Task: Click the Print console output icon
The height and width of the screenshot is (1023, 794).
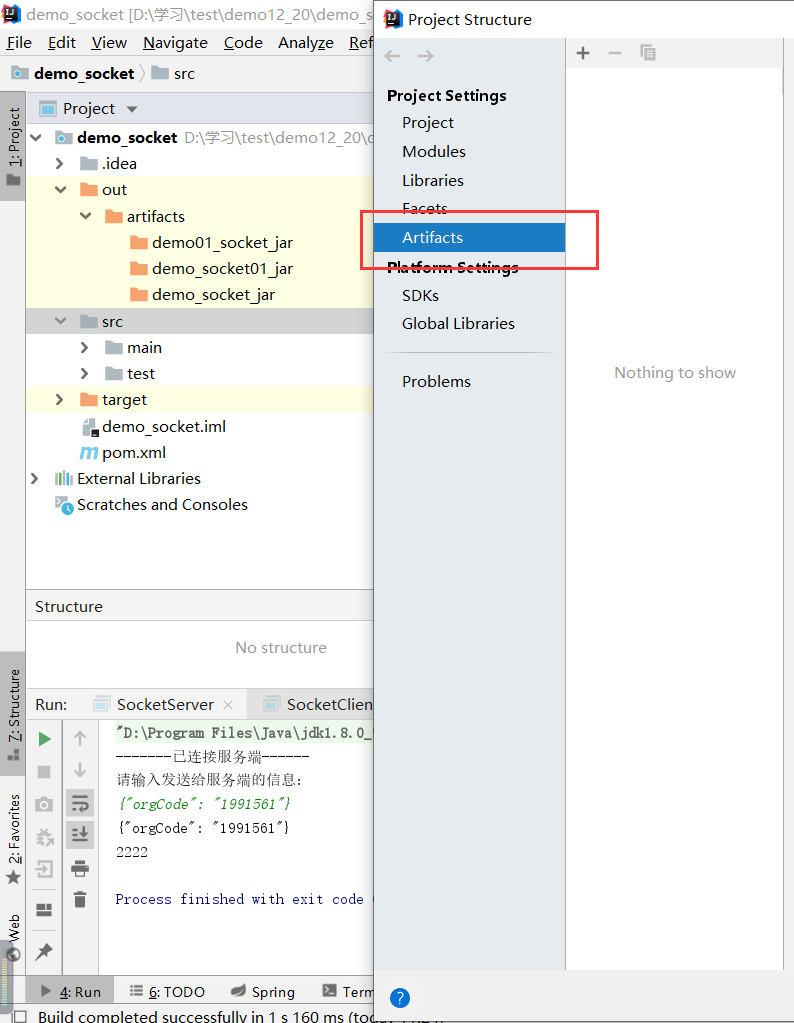Action: coord(80,868)
